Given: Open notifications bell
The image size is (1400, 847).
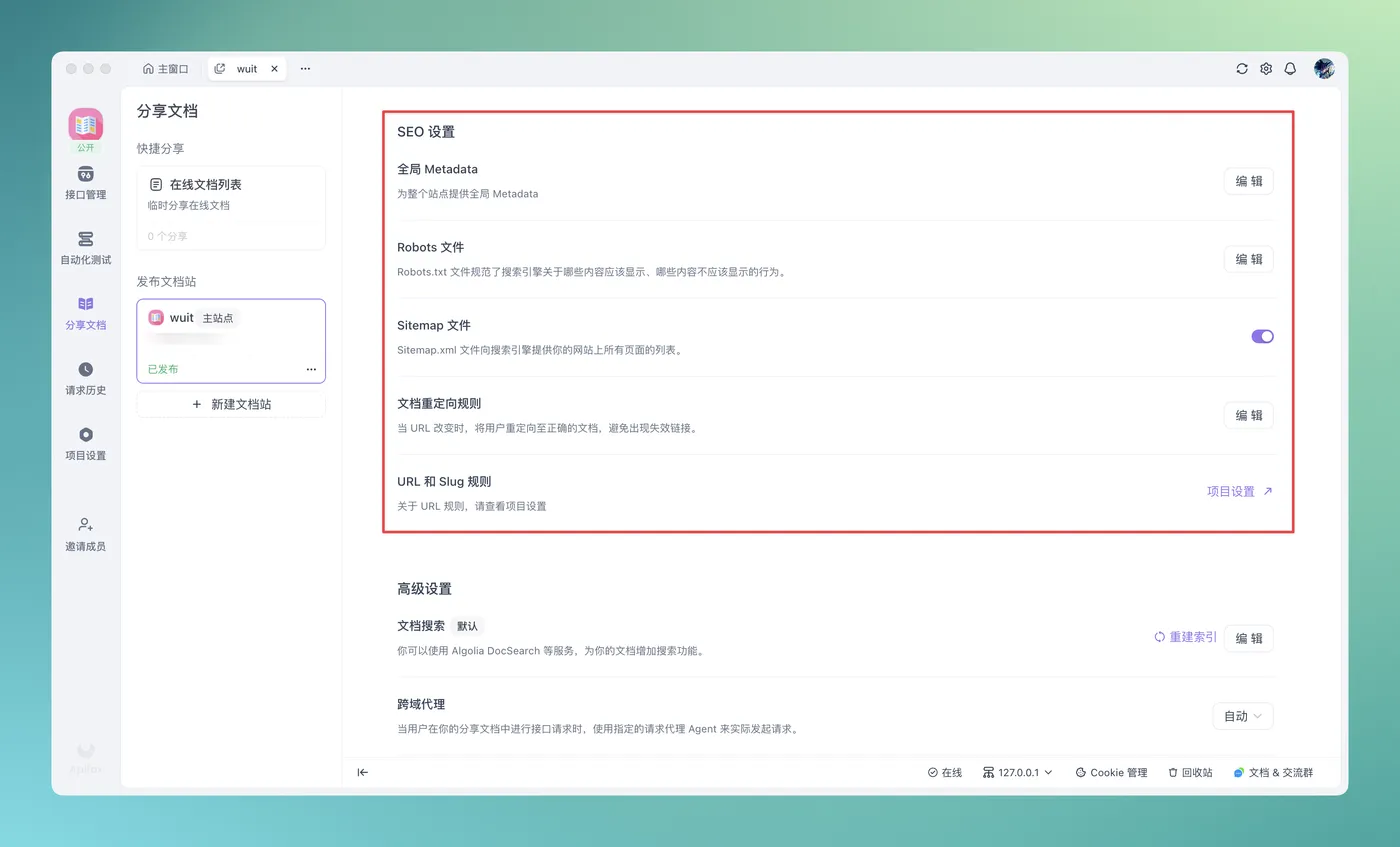Looking at the screenshot, I should coord(1290,69).
